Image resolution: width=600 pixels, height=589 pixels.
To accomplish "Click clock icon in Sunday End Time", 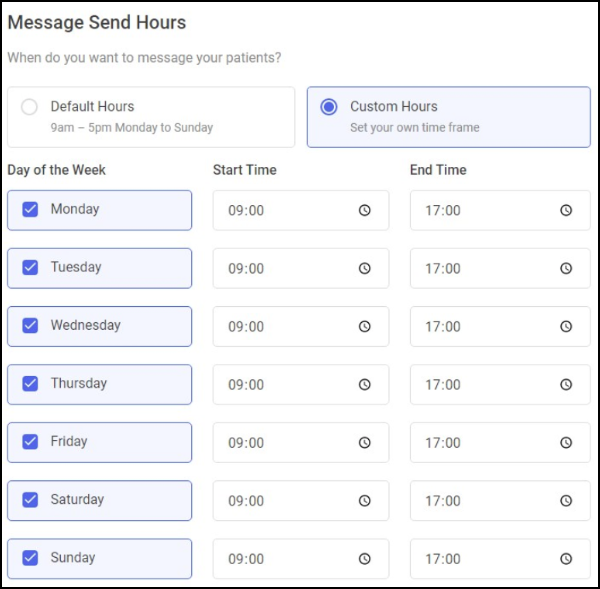I will pos(565,559).
